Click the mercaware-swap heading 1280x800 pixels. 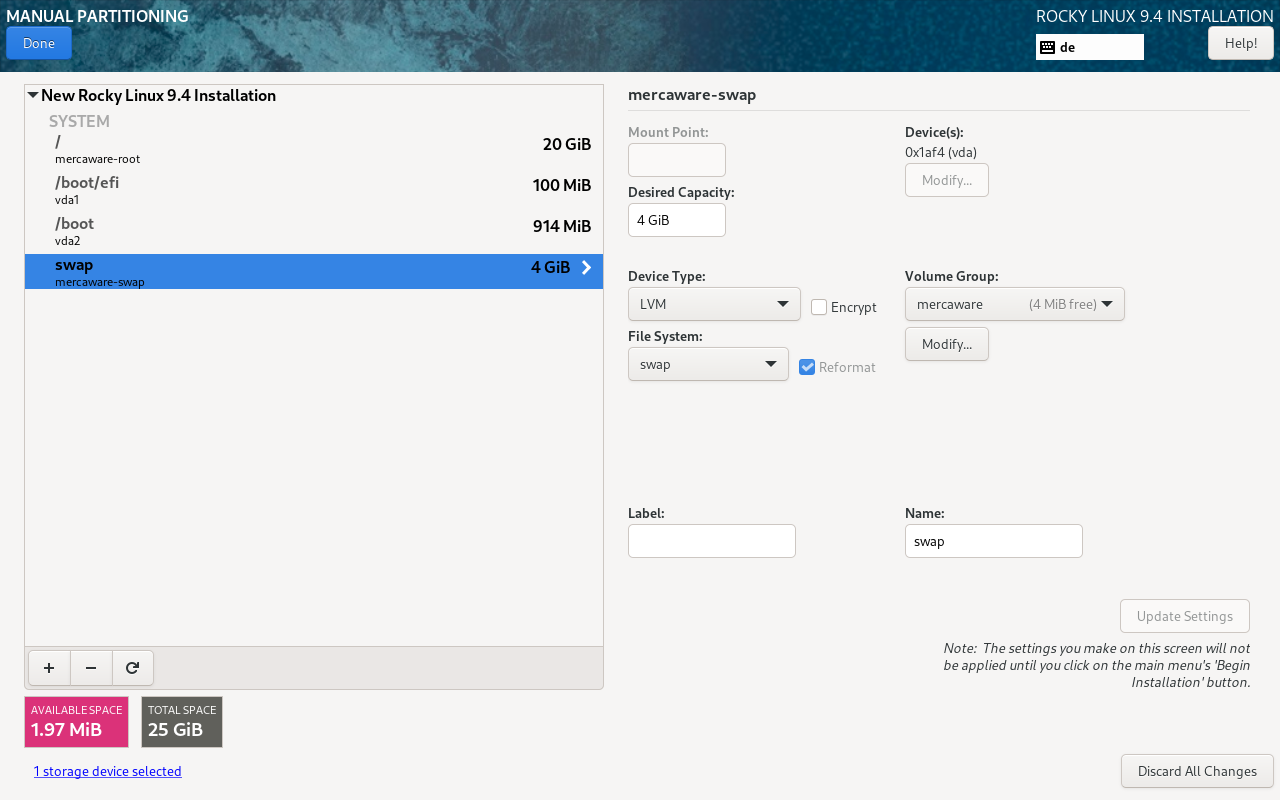click(692, 95)
